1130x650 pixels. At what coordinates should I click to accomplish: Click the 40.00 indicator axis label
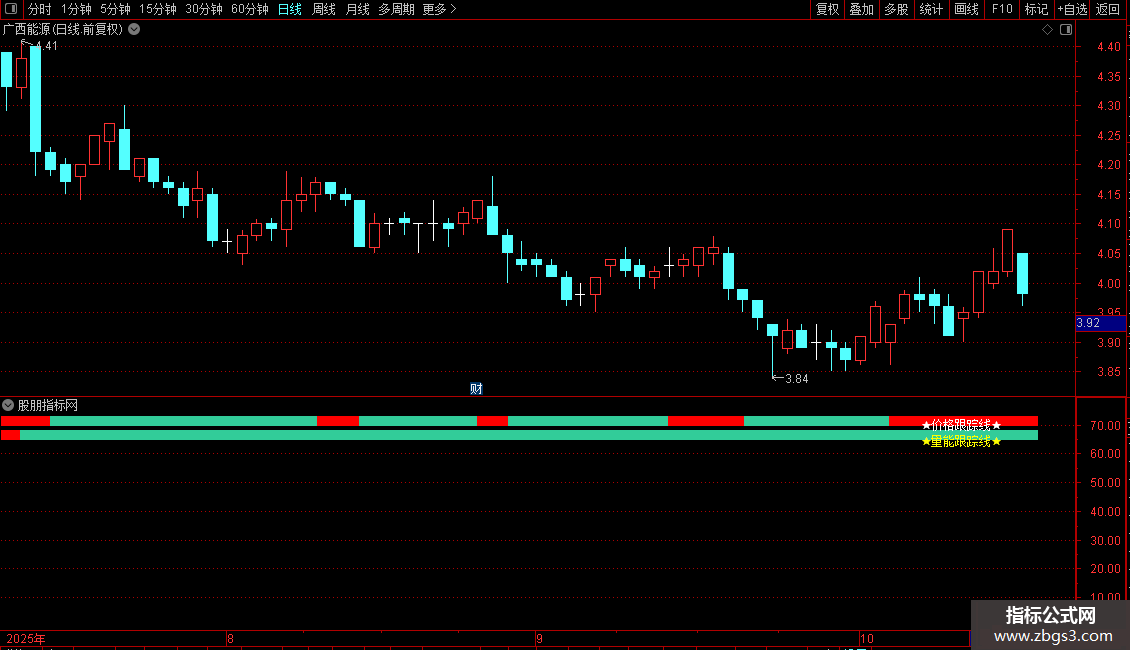point(1105,512)
